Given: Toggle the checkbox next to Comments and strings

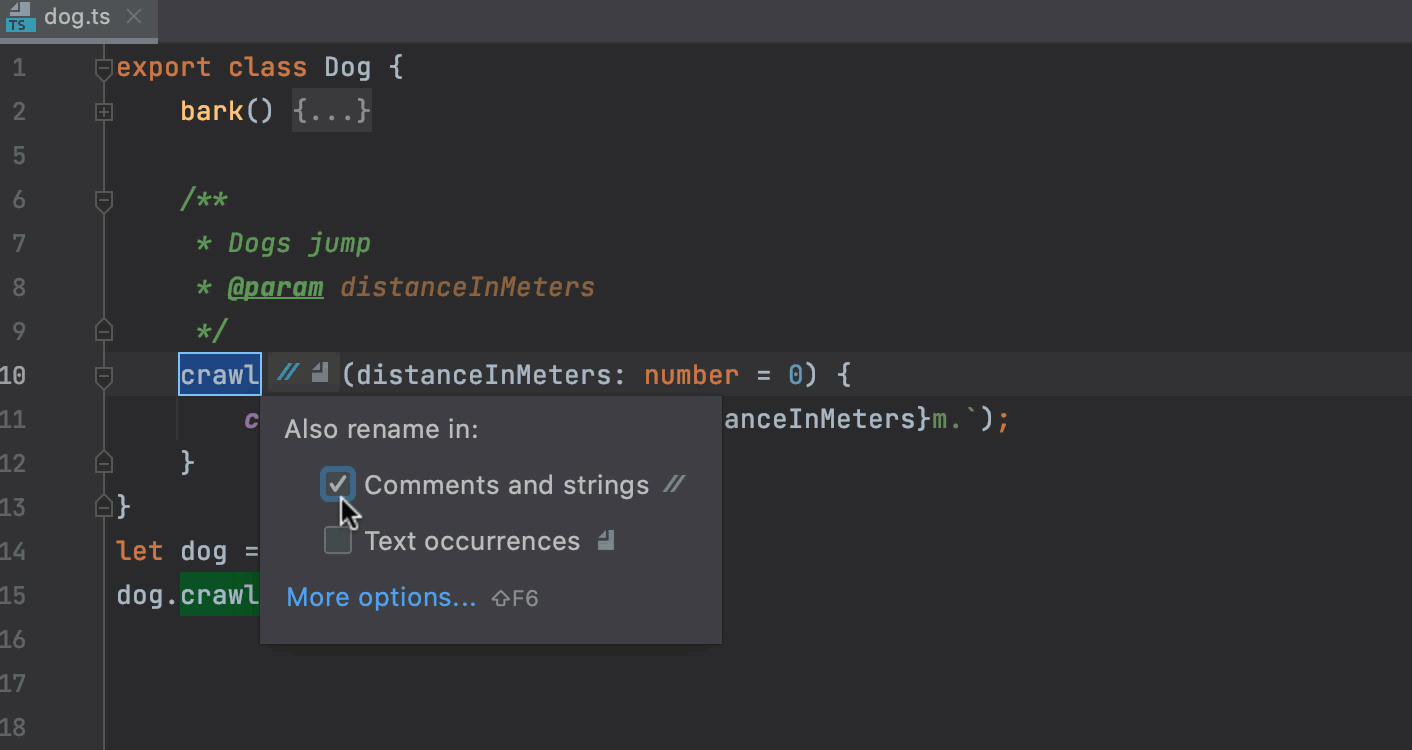Looking at the screenshot, I should point(338,484).
